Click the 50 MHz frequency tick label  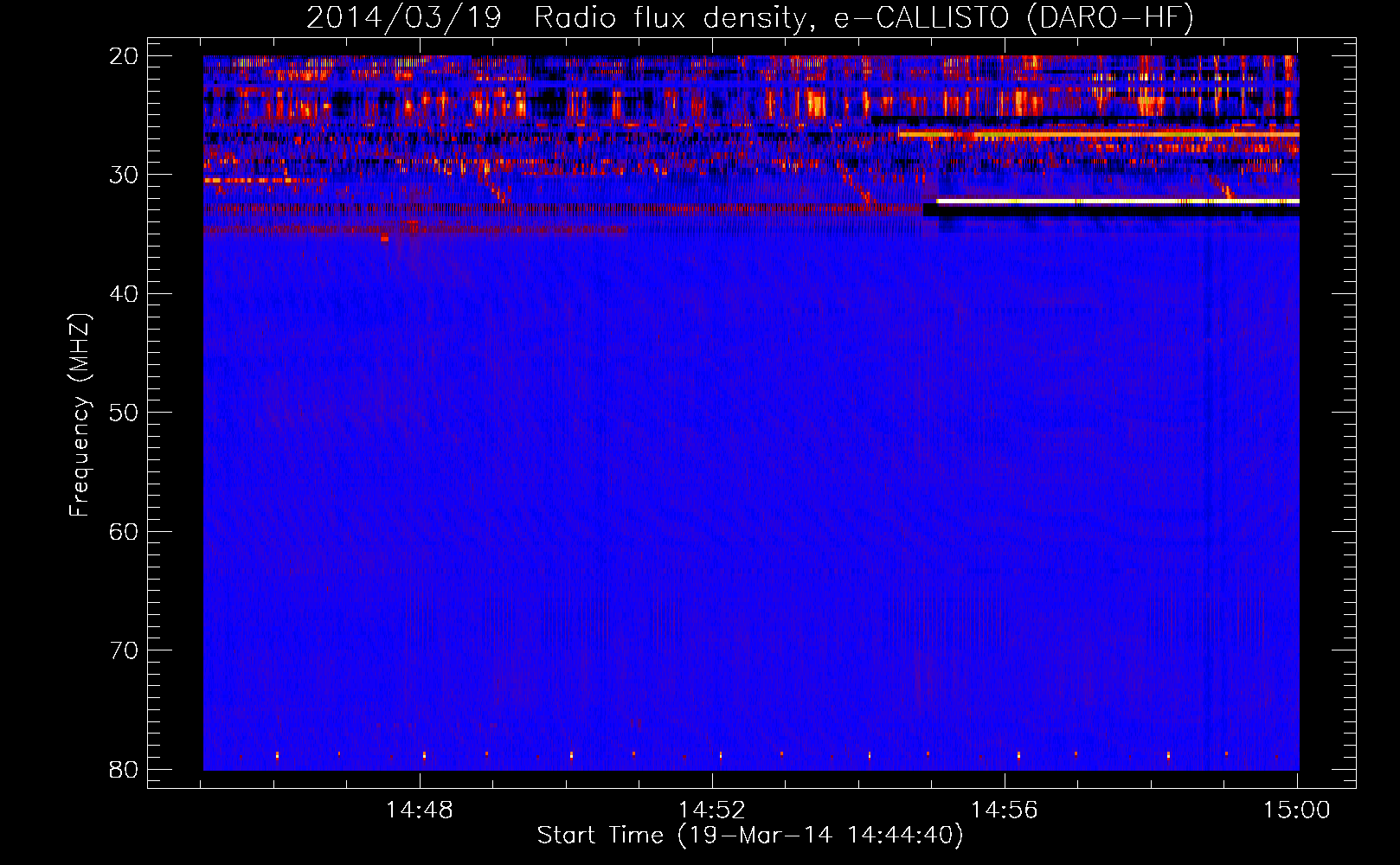[124, 413]
